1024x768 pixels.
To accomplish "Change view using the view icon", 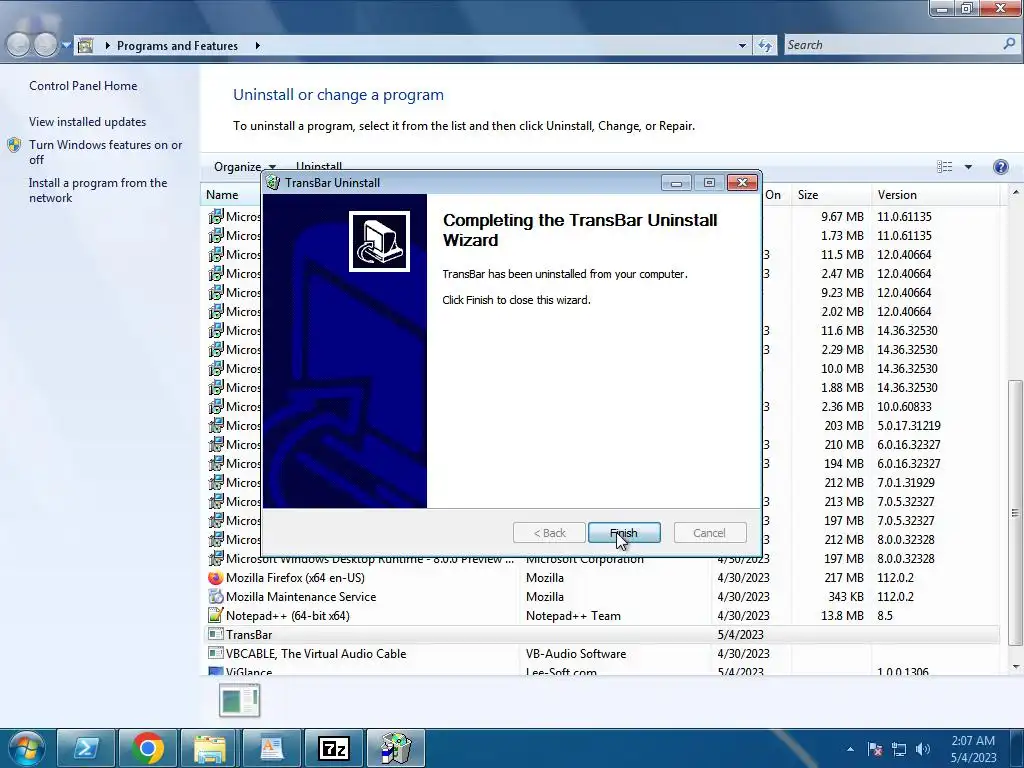I will (x=944, y=167).
